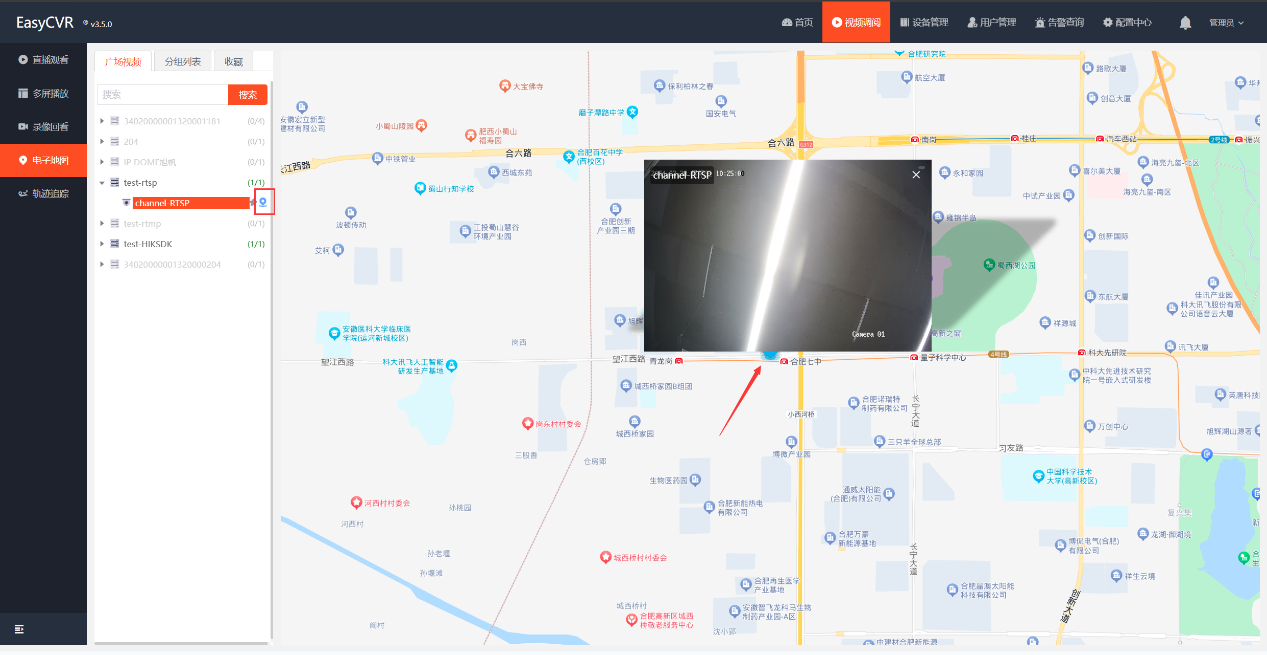Open 录像回看 recording playback in sidebar
Viewport: 1267px width, 655px height.
pos(43,127)
